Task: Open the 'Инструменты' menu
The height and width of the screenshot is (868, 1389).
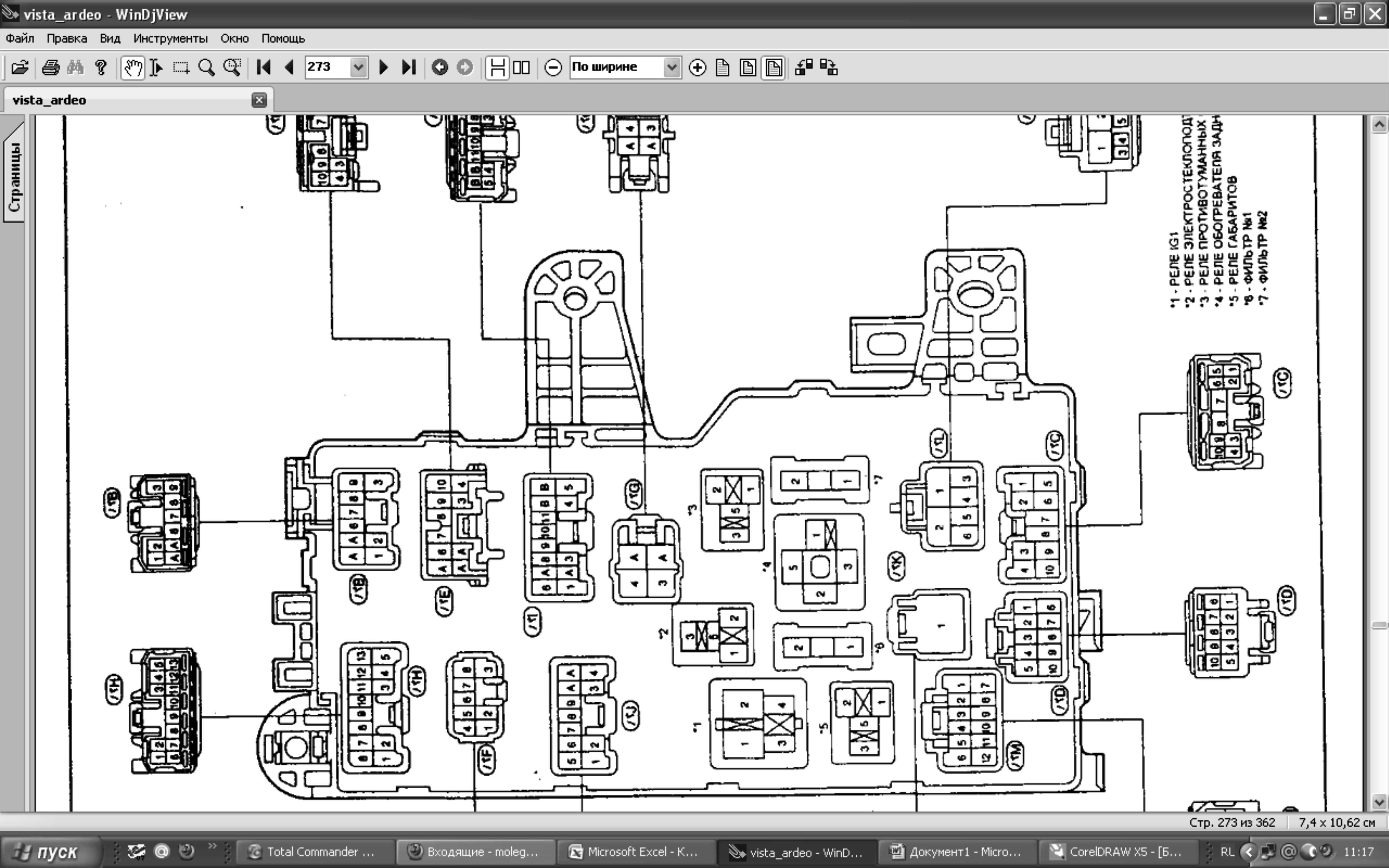Action: click(x=170, y=39)
